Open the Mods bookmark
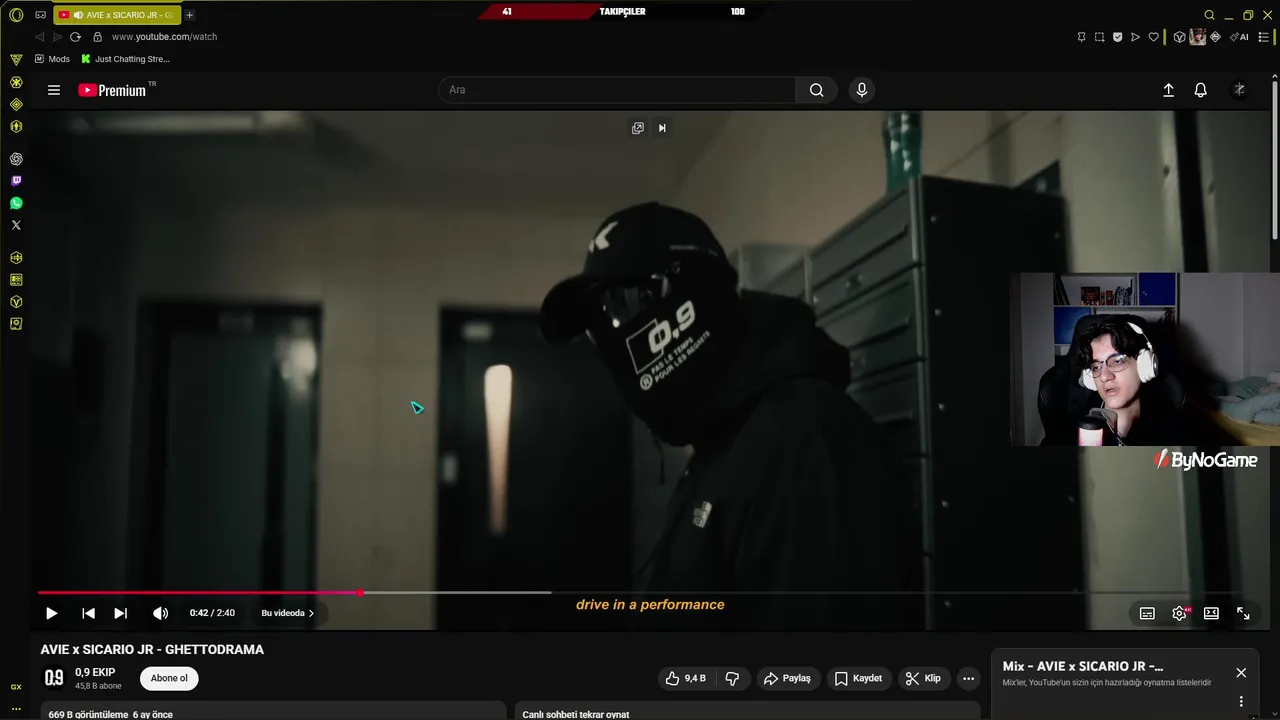 pos(52,59)
